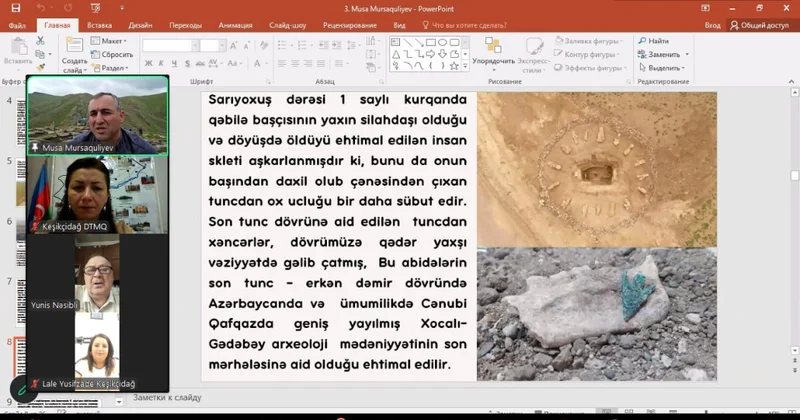Click Заметки к слайду notes area
Screen dimensions: 800x420
167,398
